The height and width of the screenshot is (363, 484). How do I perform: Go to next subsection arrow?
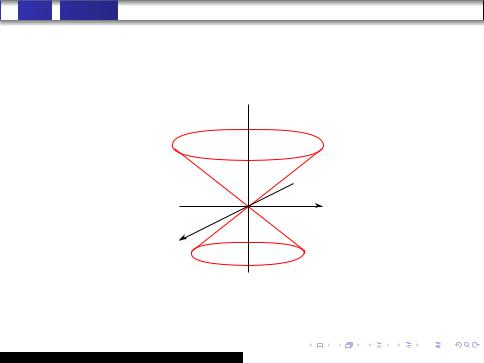pyautogui.click(x=388, y=345)
